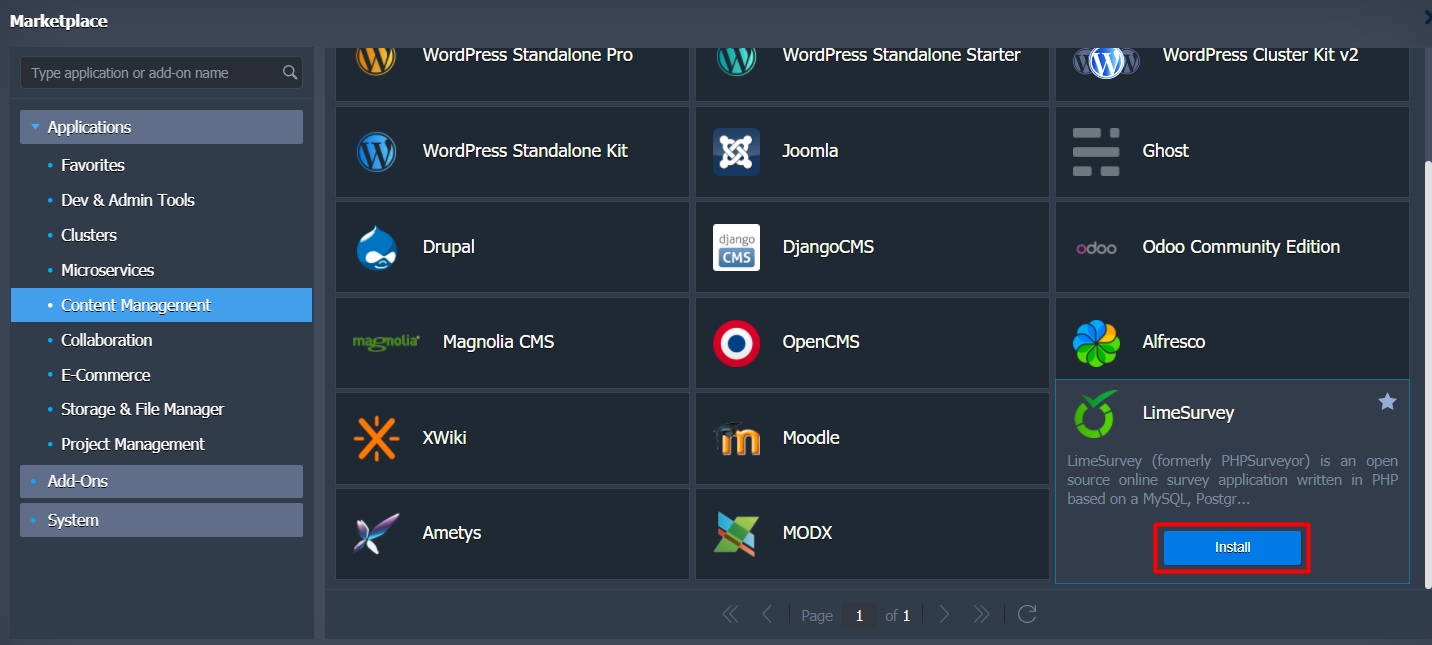
Task: Click the Ghost logo icon
Action: 1096,152
